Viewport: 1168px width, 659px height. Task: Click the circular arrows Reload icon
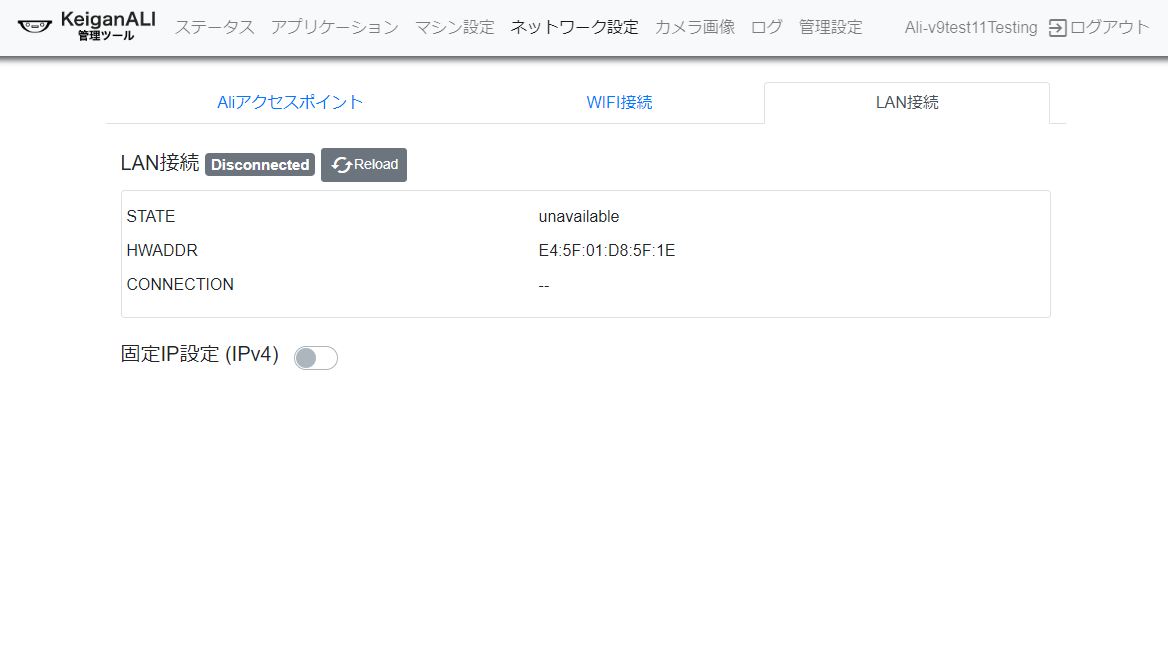click(342, 165)
